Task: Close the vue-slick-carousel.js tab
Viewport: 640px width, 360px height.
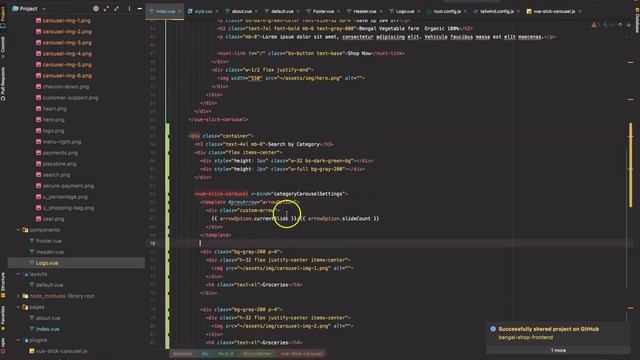Action: pyautogui.click(x=580, y=11)
